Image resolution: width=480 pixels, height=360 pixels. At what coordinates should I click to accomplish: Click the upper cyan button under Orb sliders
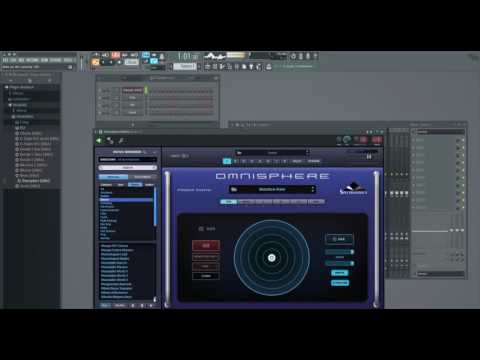coord(340,273)
